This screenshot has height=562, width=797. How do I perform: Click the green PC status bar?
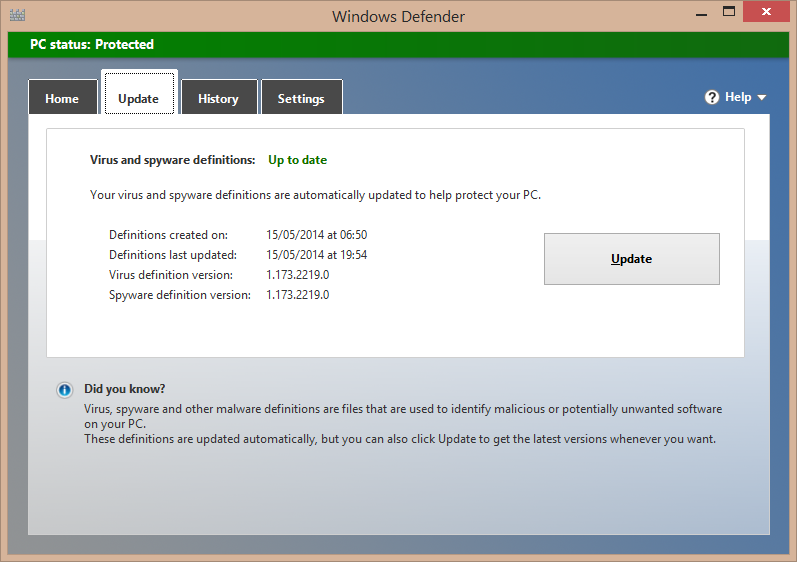[398, 44]
